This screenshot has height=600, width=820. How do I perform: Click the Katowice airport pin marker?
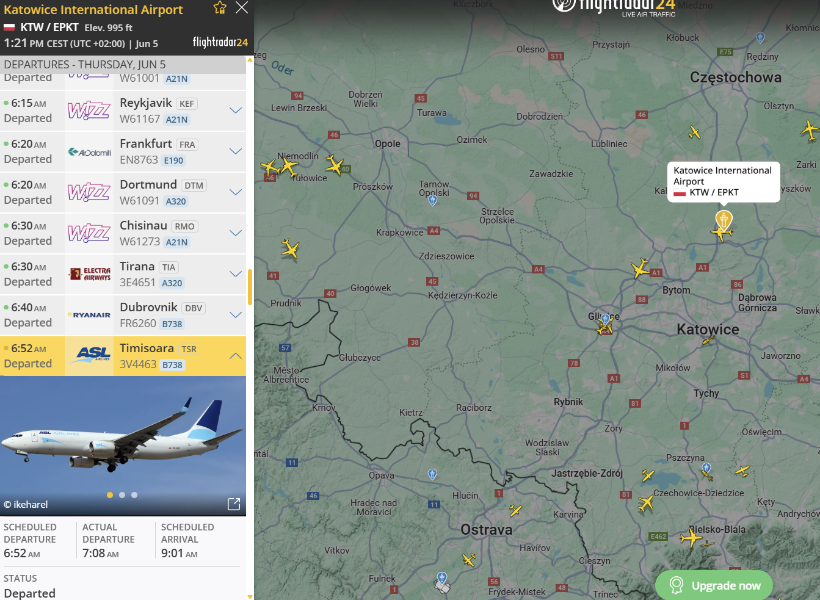point(724,220)
